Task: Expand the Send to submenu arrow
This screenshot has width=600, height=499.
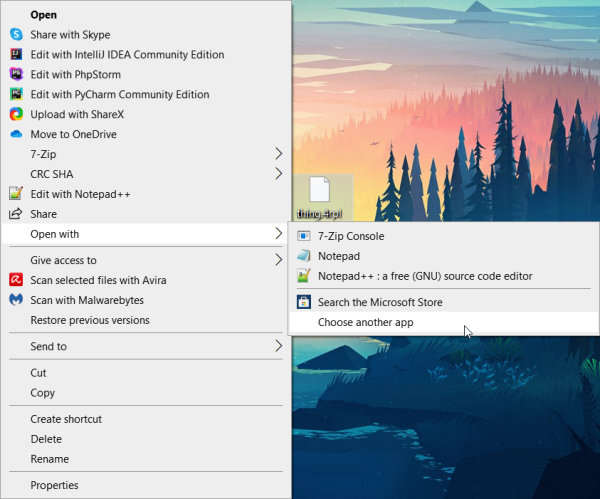Action: point(279,346)
